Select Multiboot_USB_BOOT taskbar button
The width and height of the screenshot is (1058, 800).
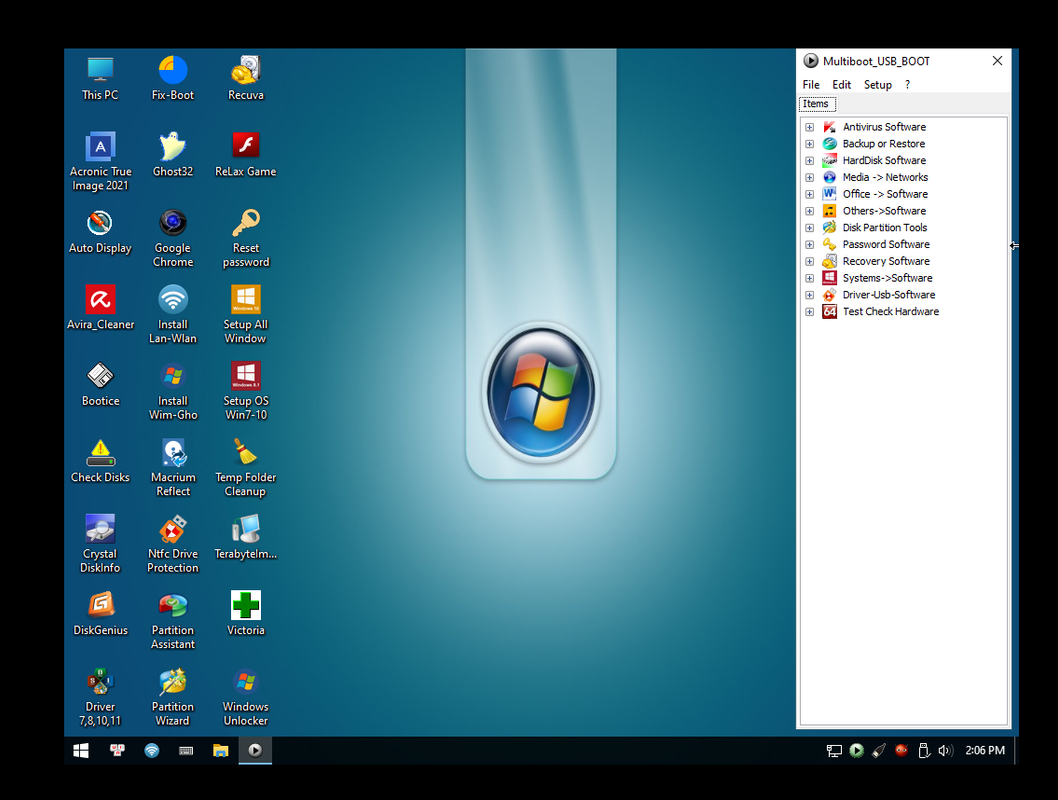[x=255, y=750]
